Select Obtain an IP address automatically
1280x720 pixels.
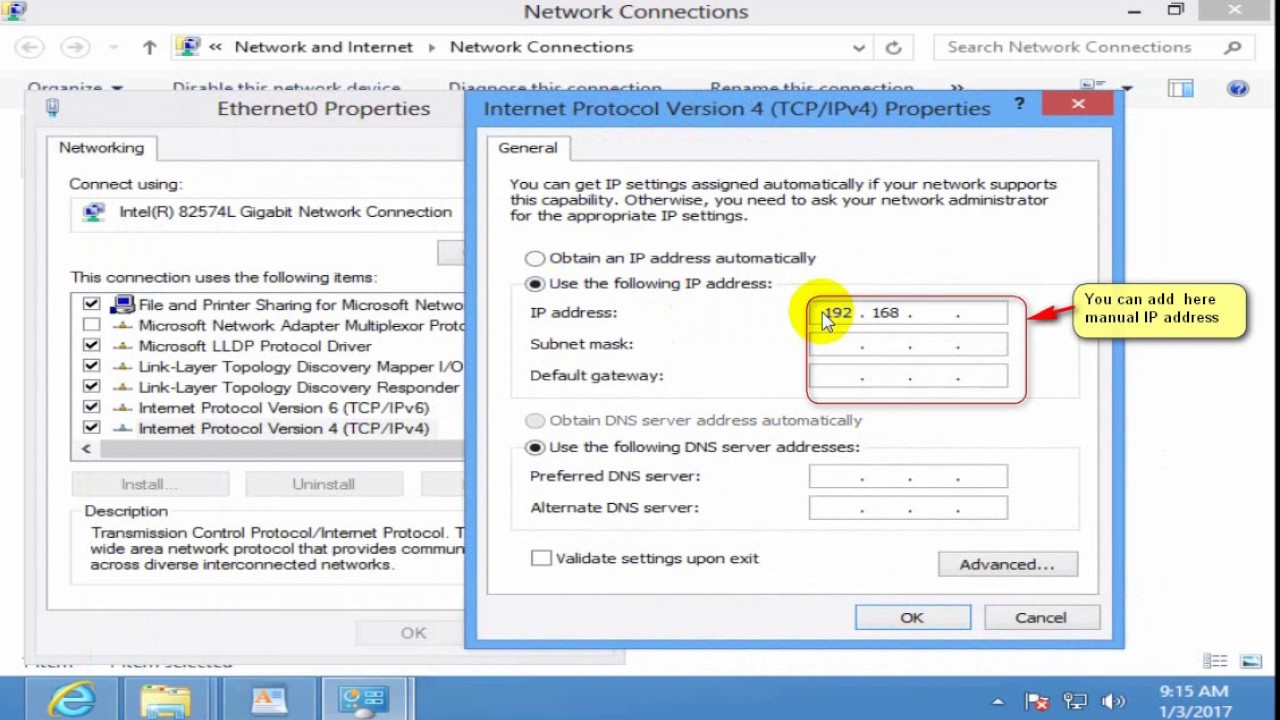coord(535,258)
